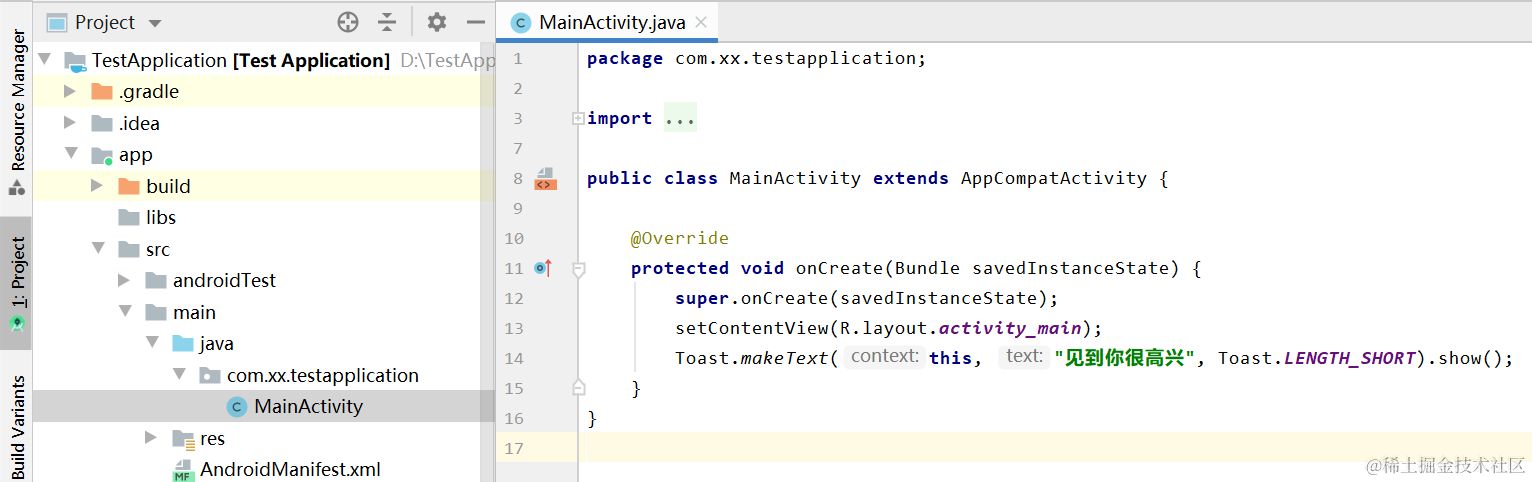The height and width of the screenshot is (482, 1532).
Task: Close the MainActivity.java tab
Action: pos(701,22)
